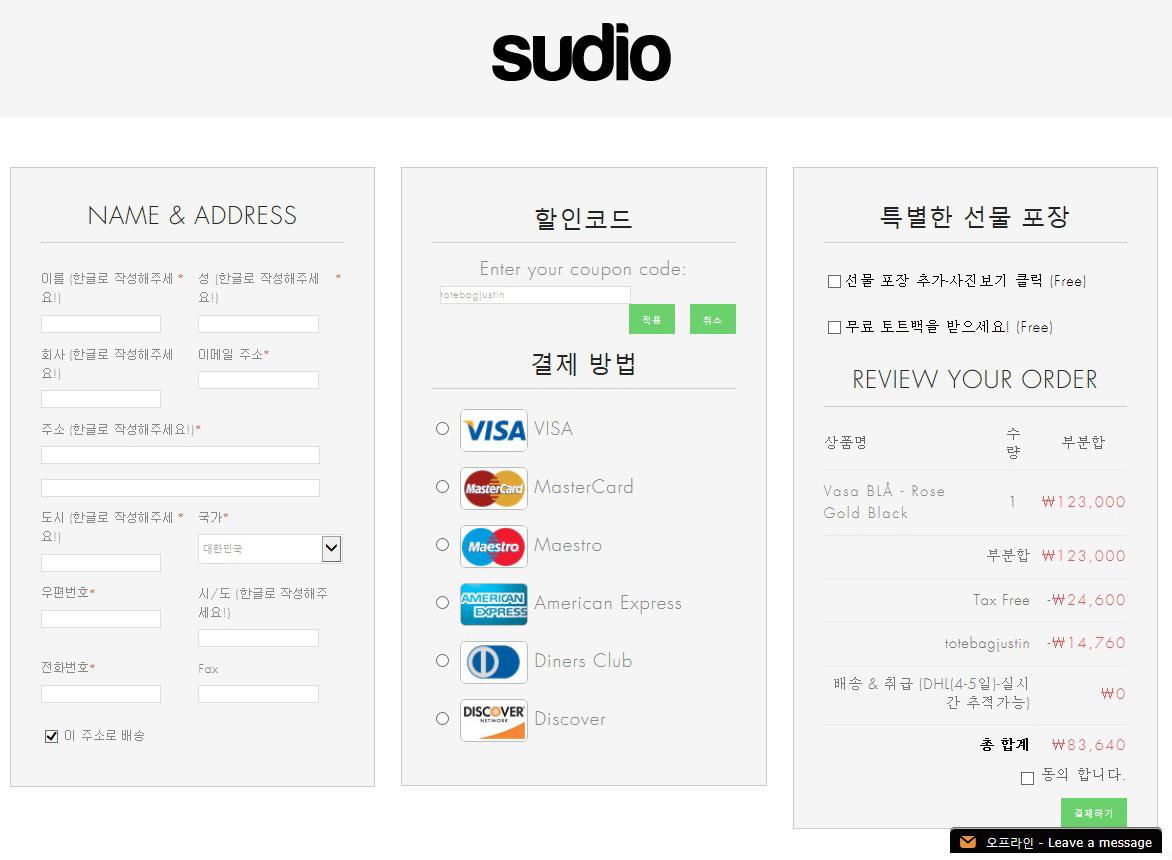Image resolution: width=1172 pixels, height=860 pixels.
Task: Click the 할인코드 heading
Action: (583, 218)
